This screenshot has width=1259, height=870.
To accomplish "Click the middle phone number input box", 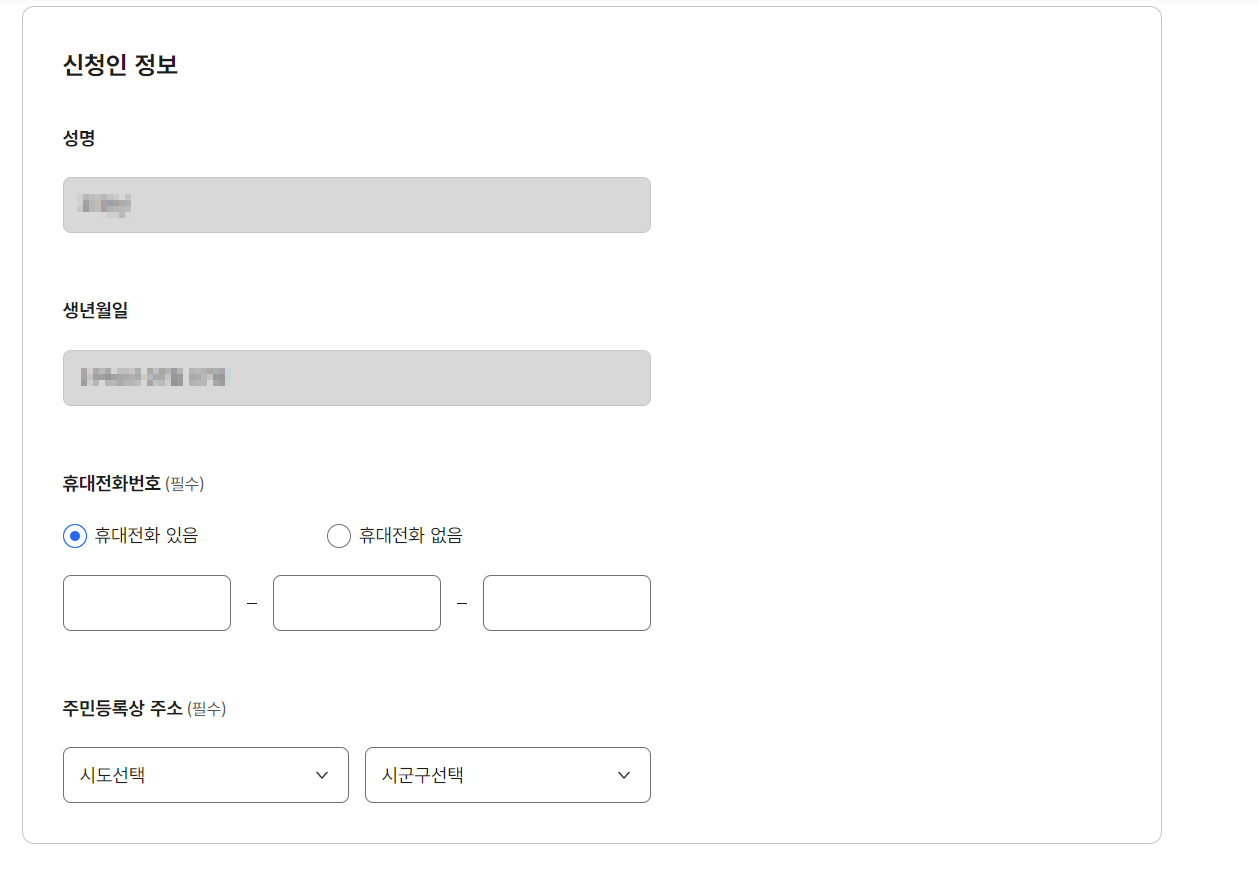I will (x=356, y=603).
